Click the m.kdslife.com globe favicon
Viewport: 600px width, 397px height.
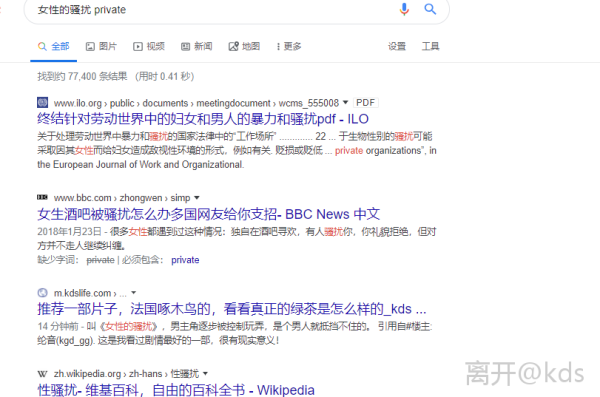(42, 292)
